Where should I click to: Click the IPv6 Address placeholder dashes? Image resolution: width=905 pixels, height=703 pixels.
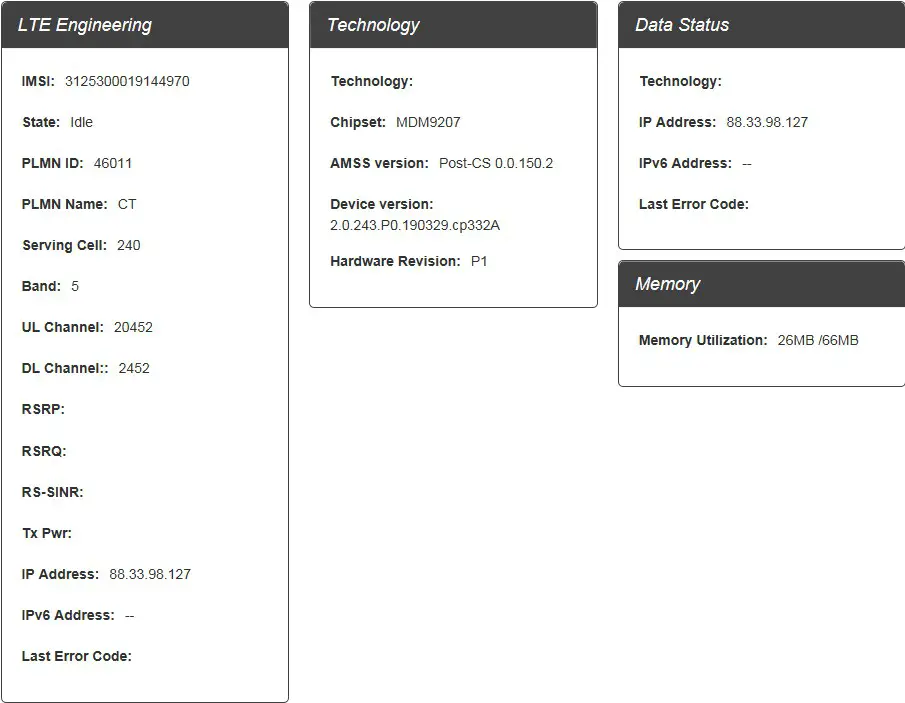click(128, 615)
